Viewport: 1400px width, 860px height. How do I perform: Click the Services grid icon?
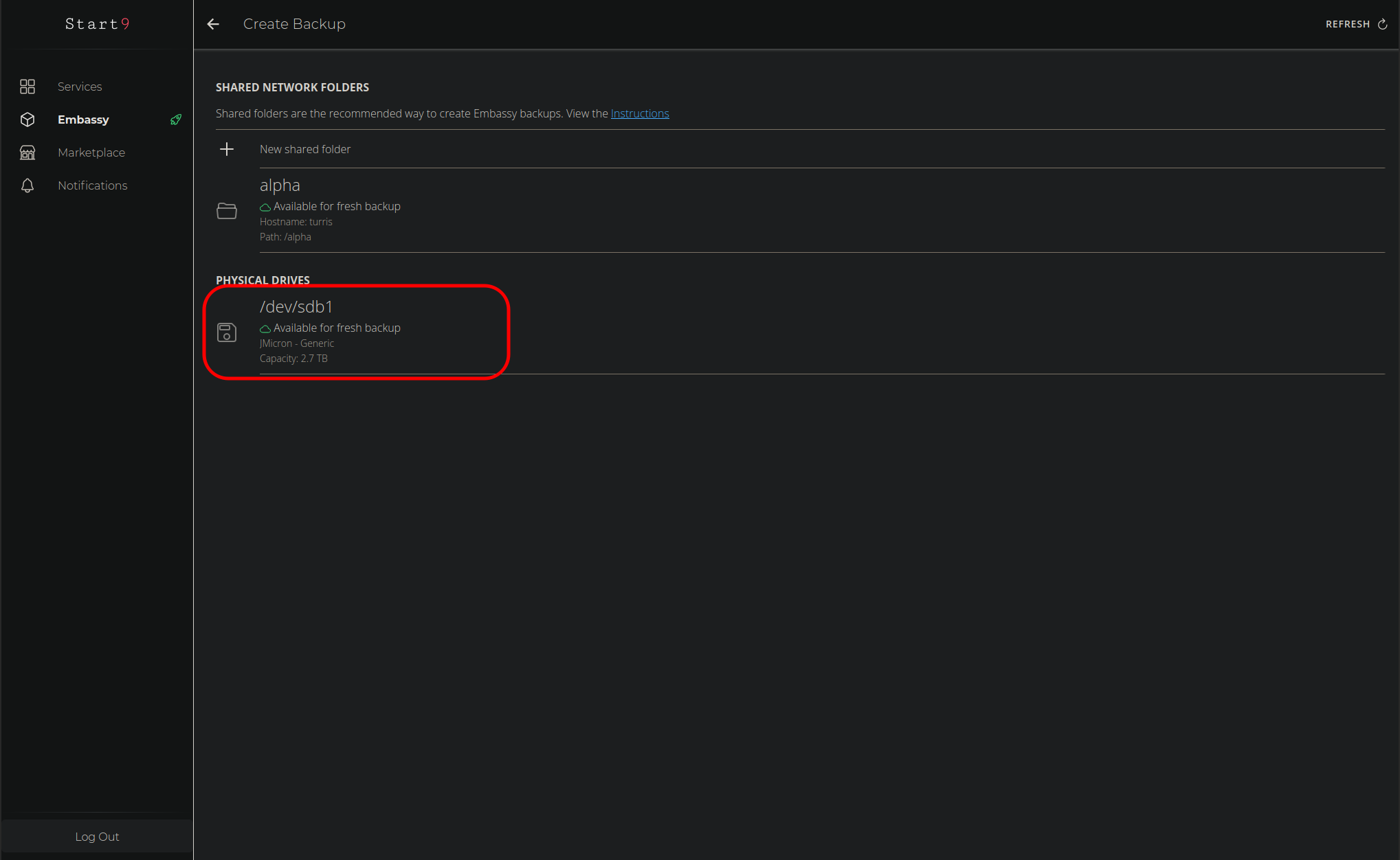coord(27,87)
